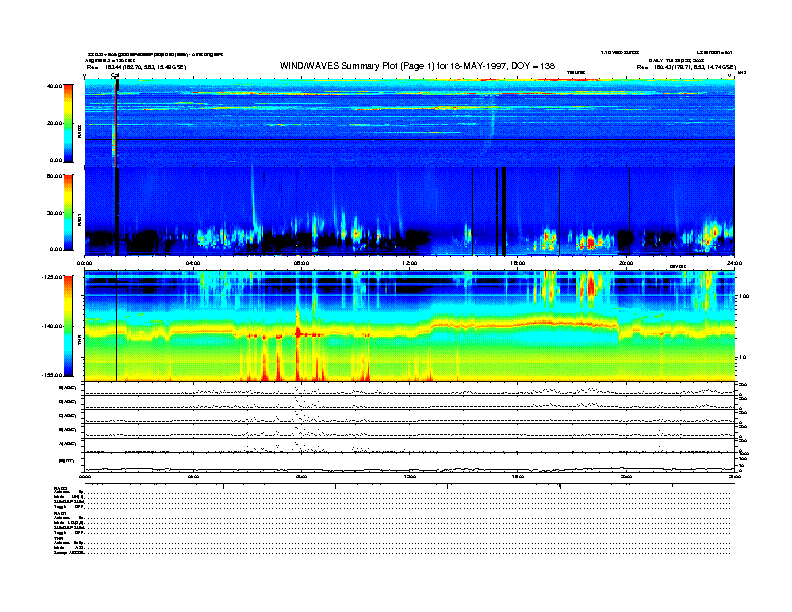Click the 12:00 label under RAD1 spectrogram
This screenshot has height=612, width=792.
[x=410, y=263]
